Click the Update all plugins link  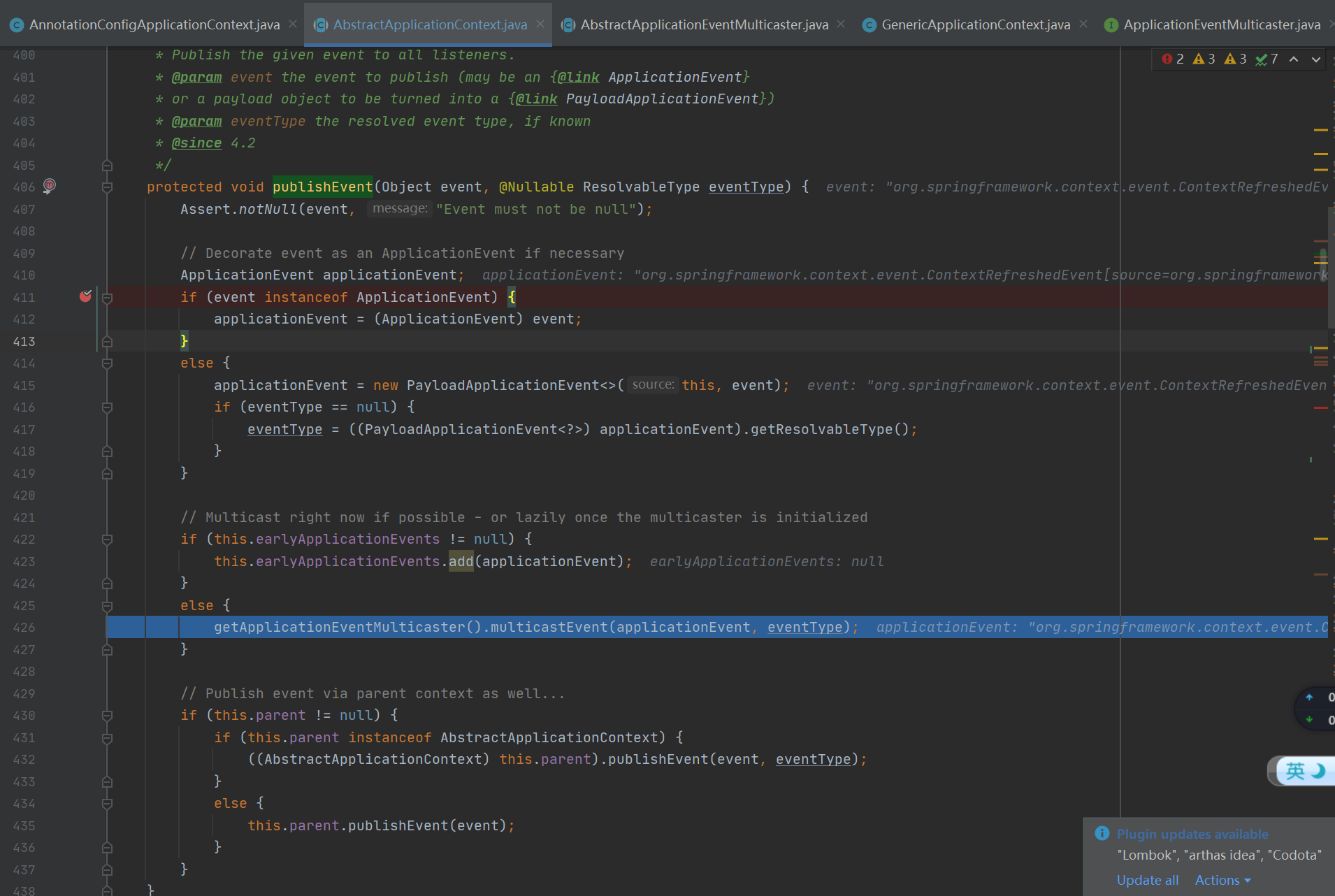pos(1147,880)
